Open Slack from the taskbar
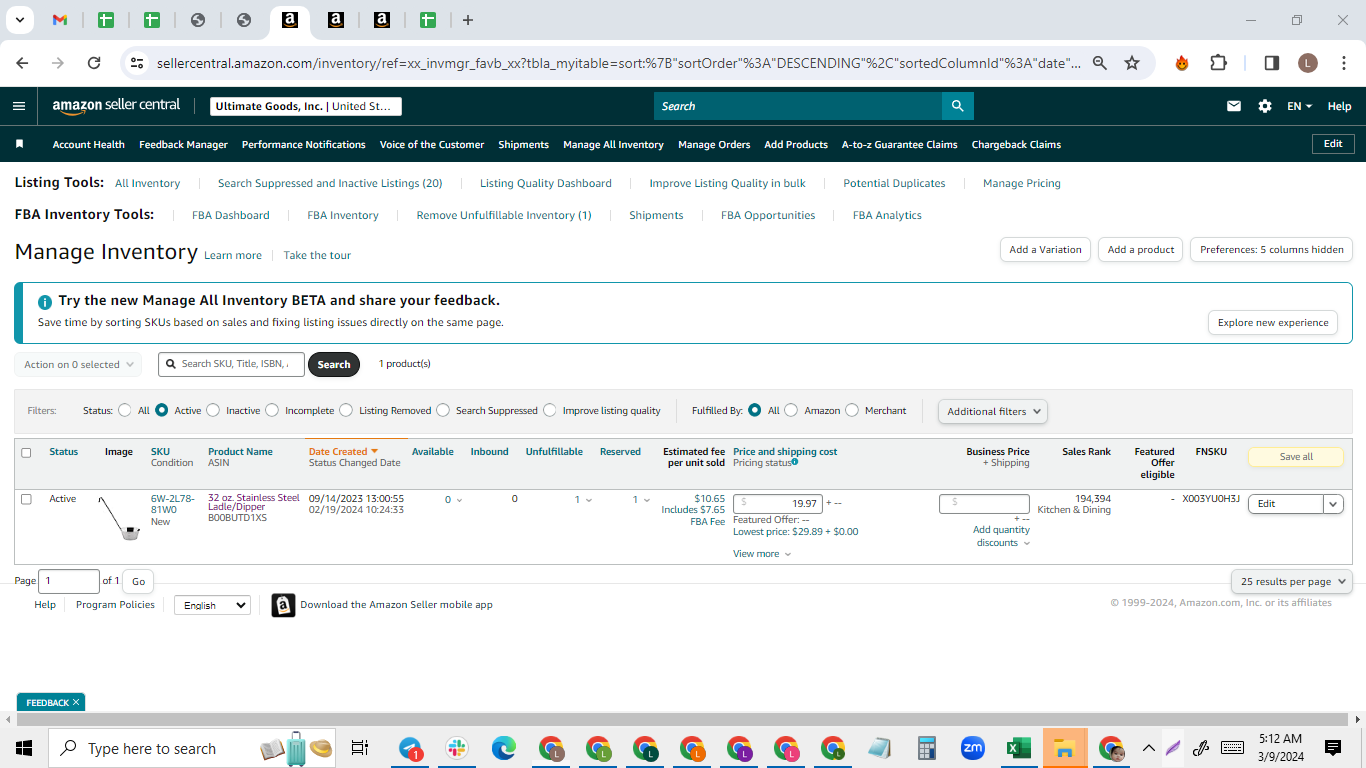 457,748
